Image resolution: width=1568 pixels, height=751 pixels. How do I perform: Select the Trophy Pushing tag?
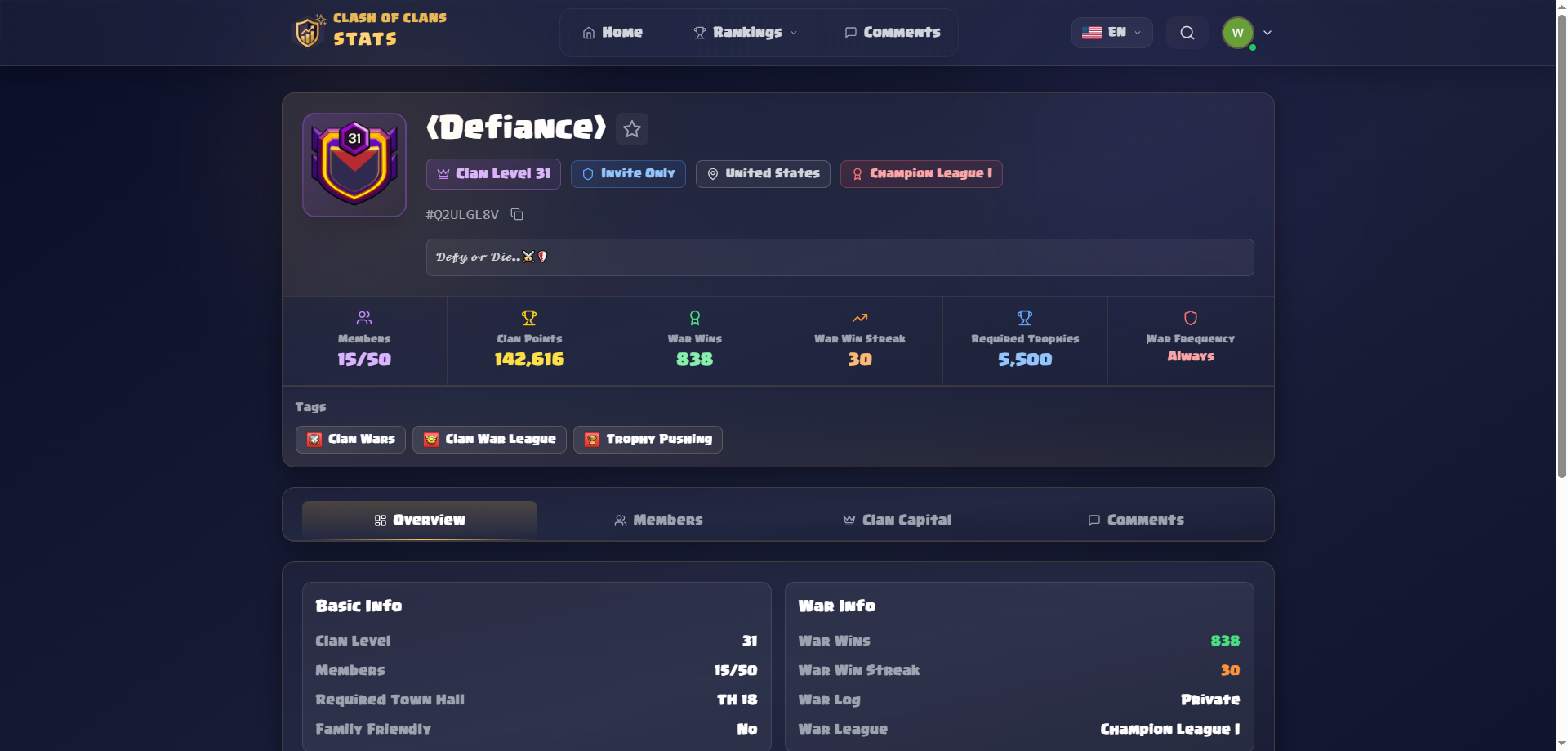click(x=647, y=439)
